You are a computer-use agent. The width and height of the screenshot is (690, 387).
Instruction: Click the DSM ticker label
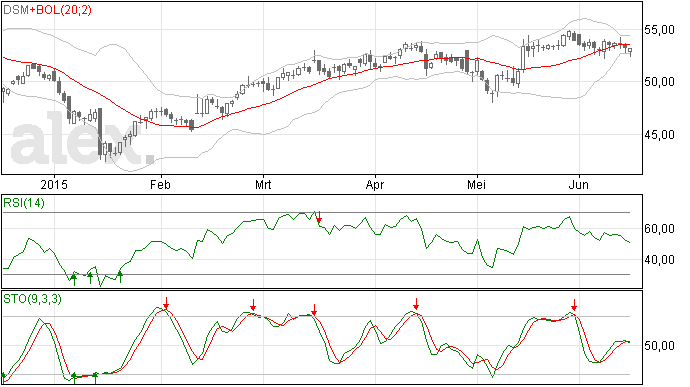(16, 10)
